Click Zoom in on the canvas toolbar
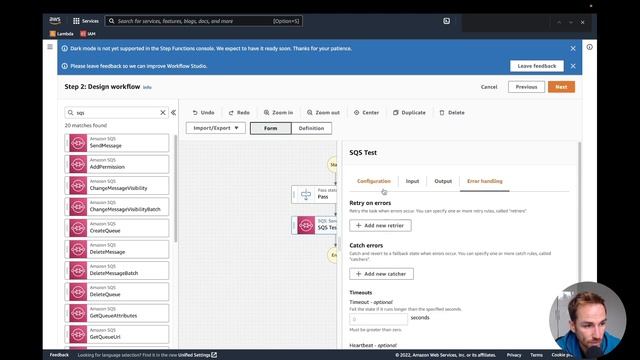Screen dimensions: 640x360 coord(278,113)
